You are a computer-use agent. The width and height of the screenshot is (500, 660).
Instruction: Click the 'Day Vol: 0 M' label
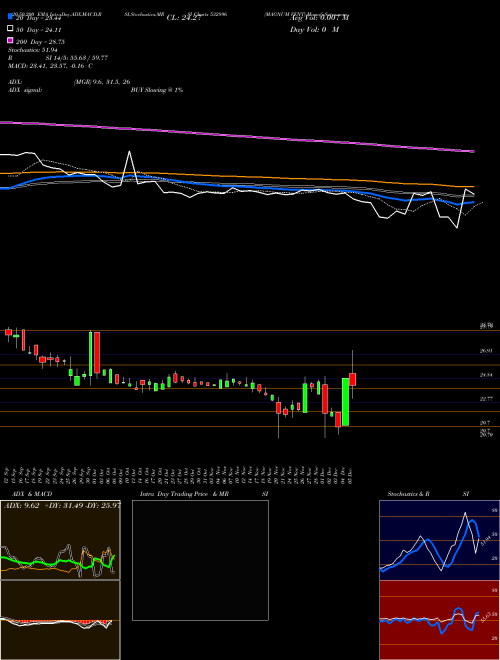(314, 30)
